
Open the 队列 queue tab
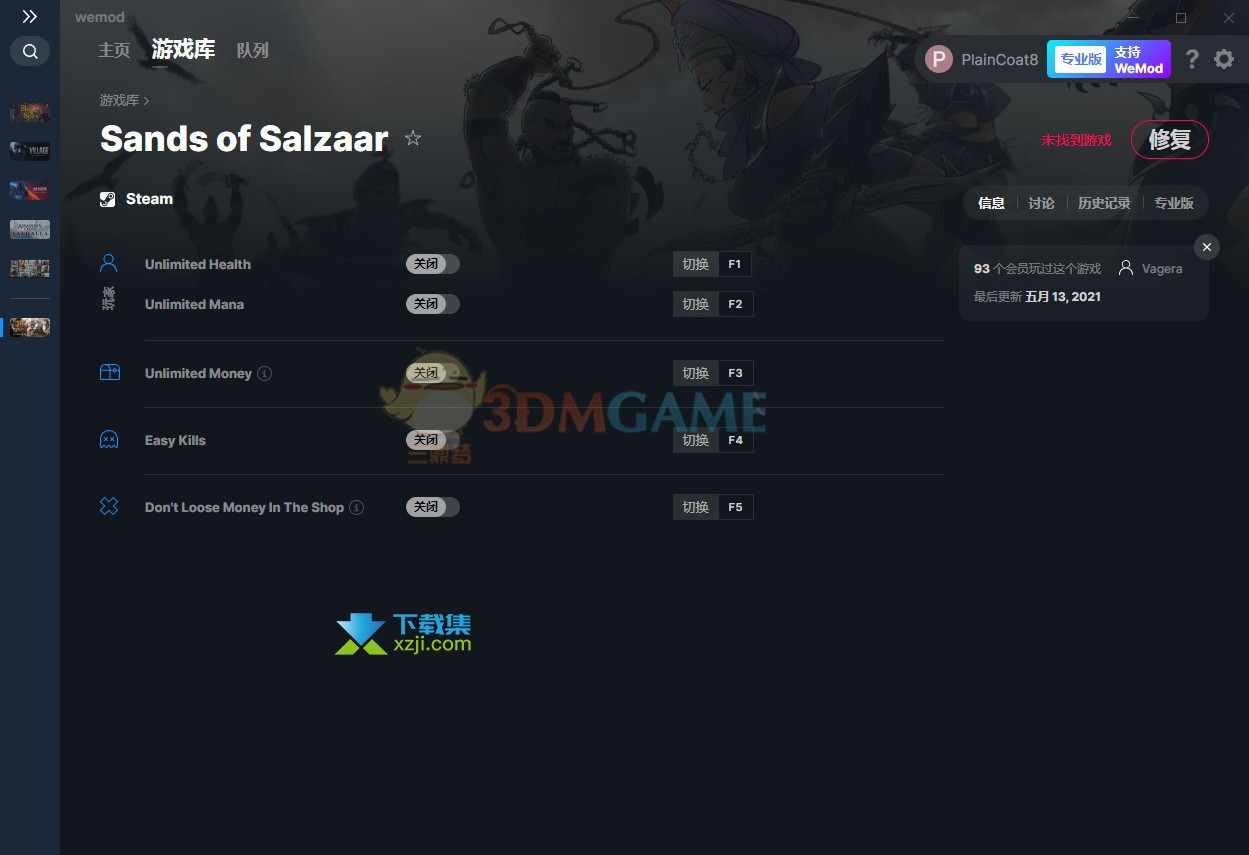253,50
